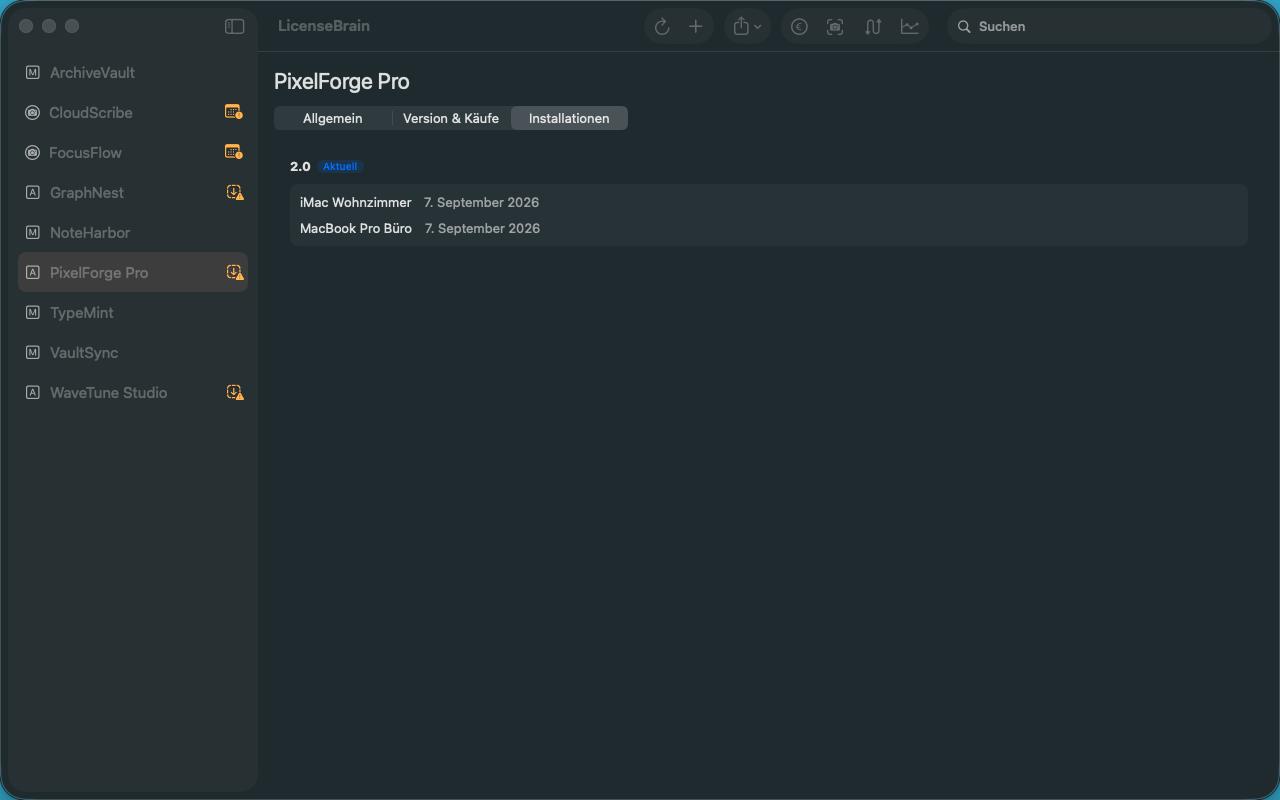Click the refresh arrow in the toolbar

coord(662,27)
